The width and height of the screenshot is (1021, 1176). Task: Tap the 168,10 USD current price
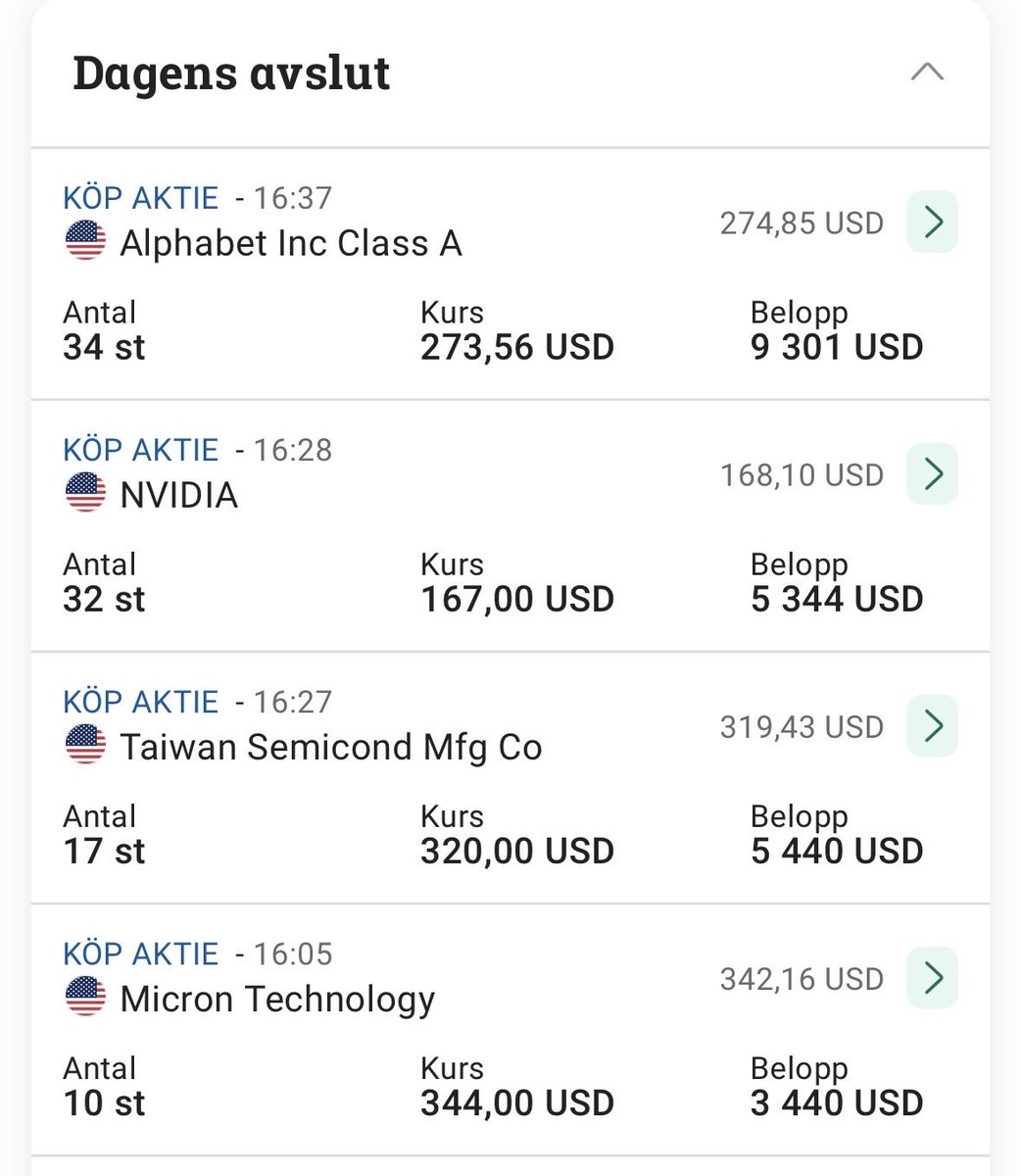click(802, 475)
